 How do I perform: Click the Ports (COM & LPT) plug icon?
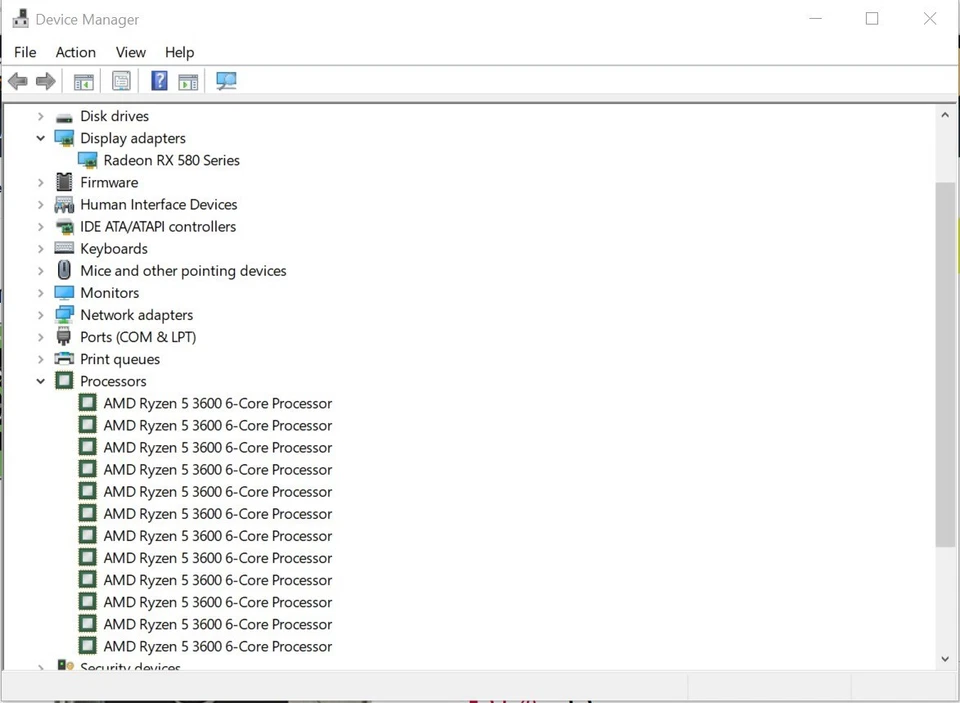tap(64, 337)
